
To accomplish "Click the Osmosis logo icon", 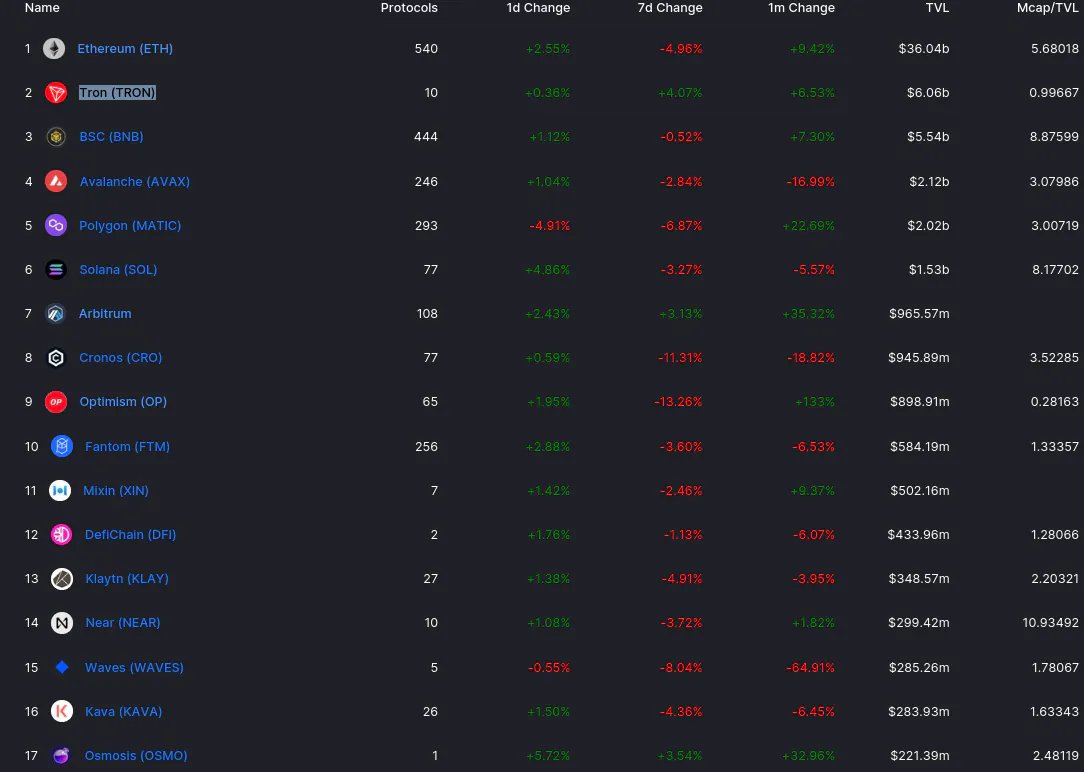I will (x=62, y=755).
